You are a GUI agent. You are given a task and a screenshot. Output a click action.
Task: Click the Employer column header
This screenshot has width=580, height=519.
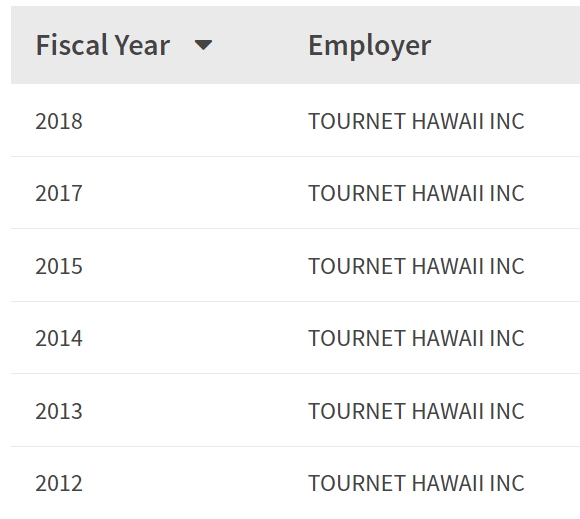pos(370,46)
